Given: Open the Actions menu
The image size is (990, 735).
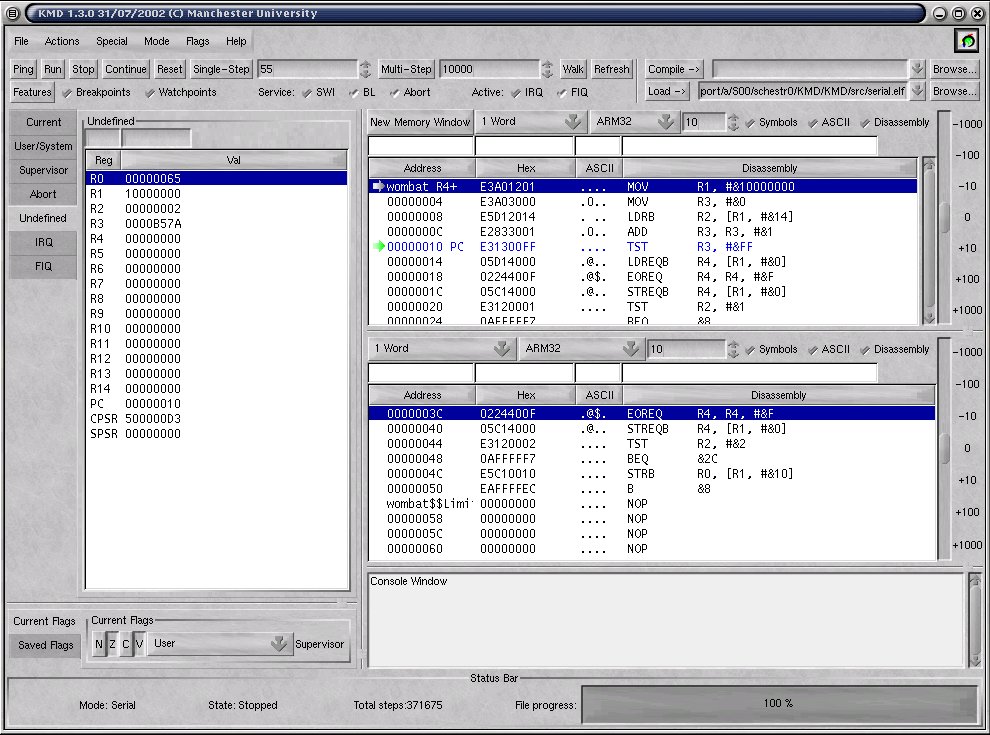Looking at the screenshot, I should [62, 41].
